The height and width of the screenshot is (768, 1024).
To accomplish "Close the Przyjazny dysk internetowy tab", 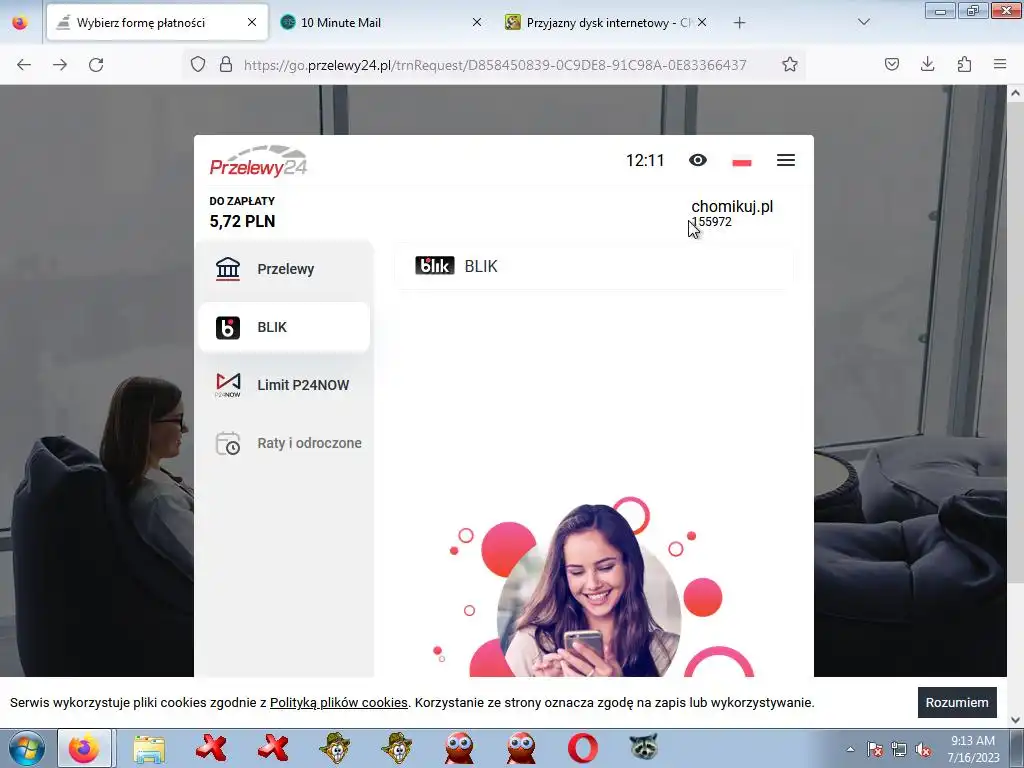I will pyautogui.click(x=701, y=22).
